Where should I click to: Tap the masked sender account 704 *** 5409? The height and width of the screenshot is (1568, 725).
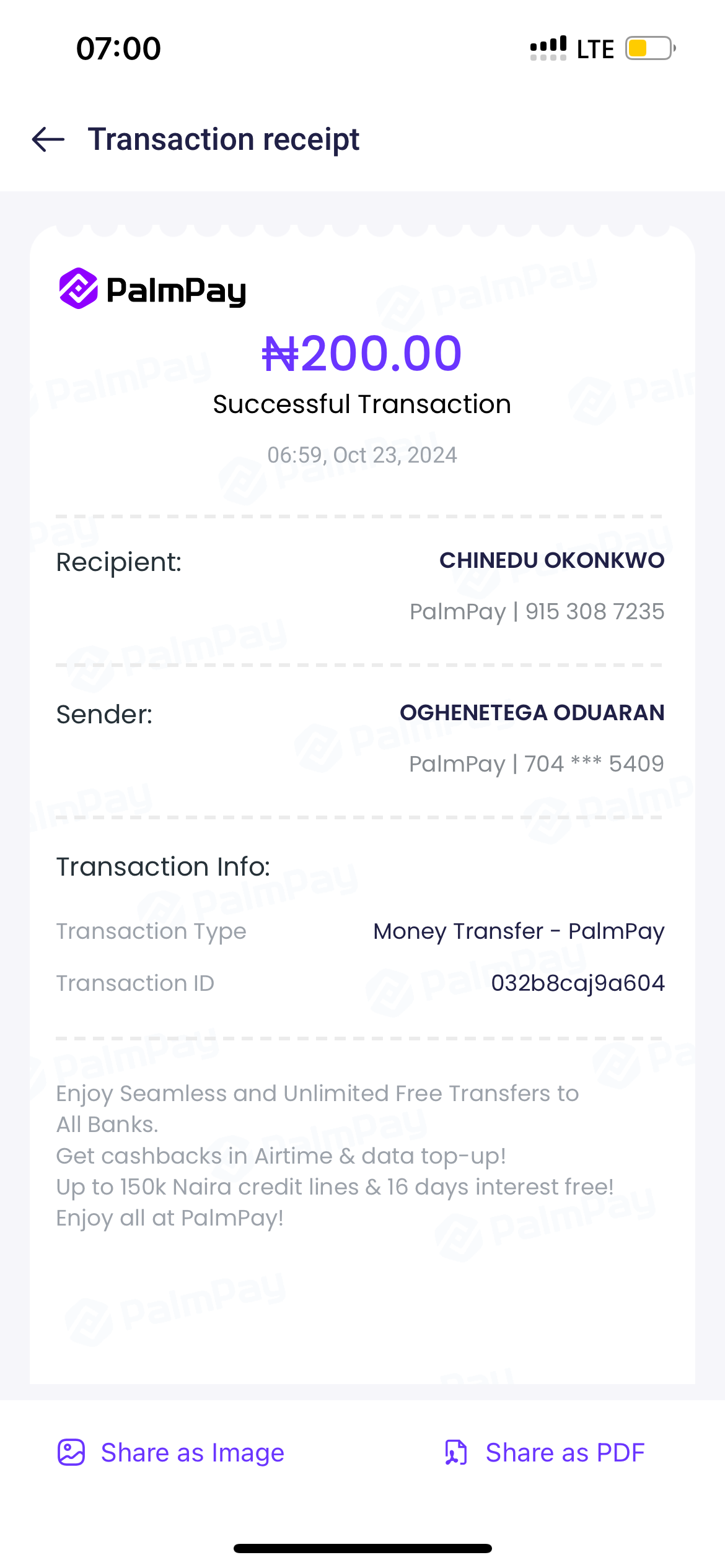tap(594, 764)
